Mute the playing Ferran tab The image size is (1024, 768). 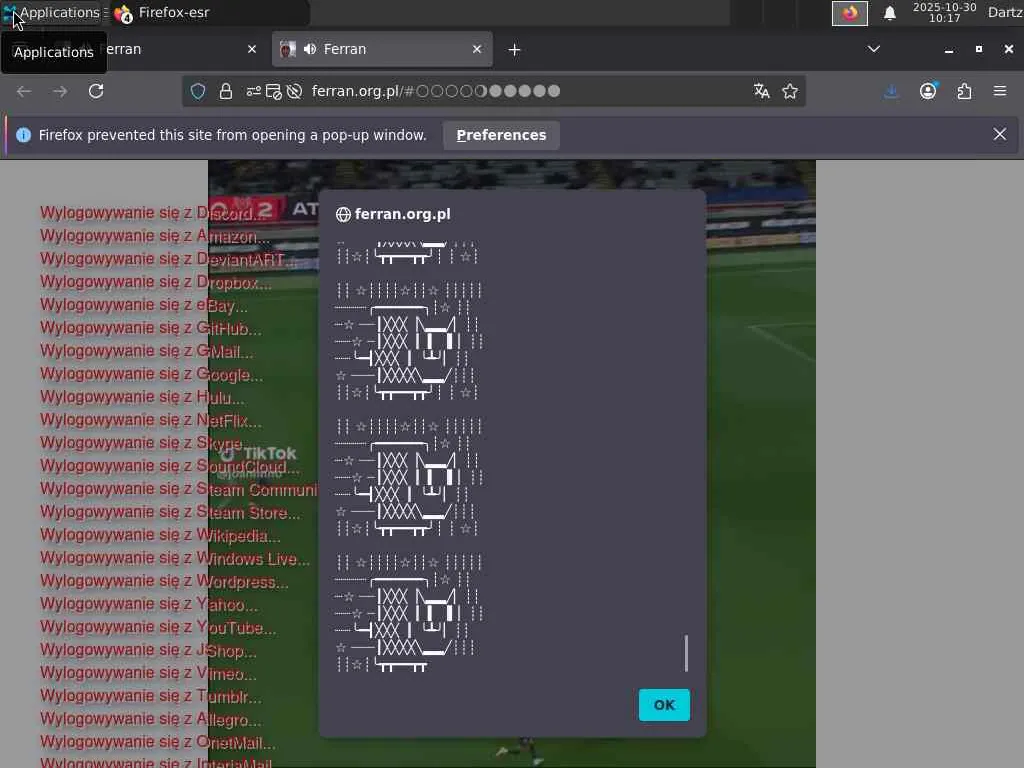click(x=310, y=50)
